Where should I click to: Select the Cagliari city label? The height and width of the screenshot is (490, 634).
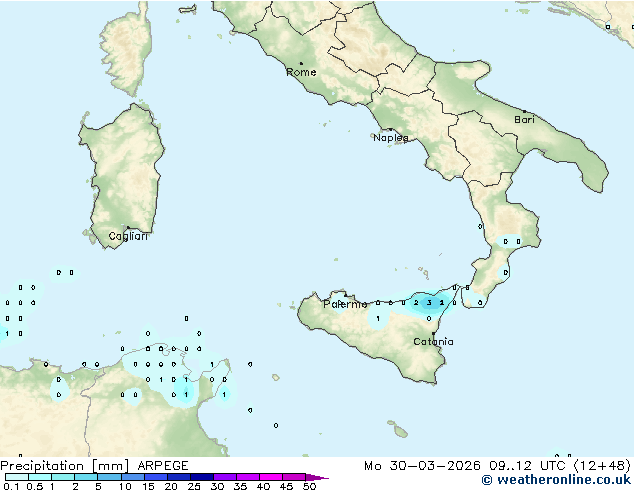coord(128,236)
